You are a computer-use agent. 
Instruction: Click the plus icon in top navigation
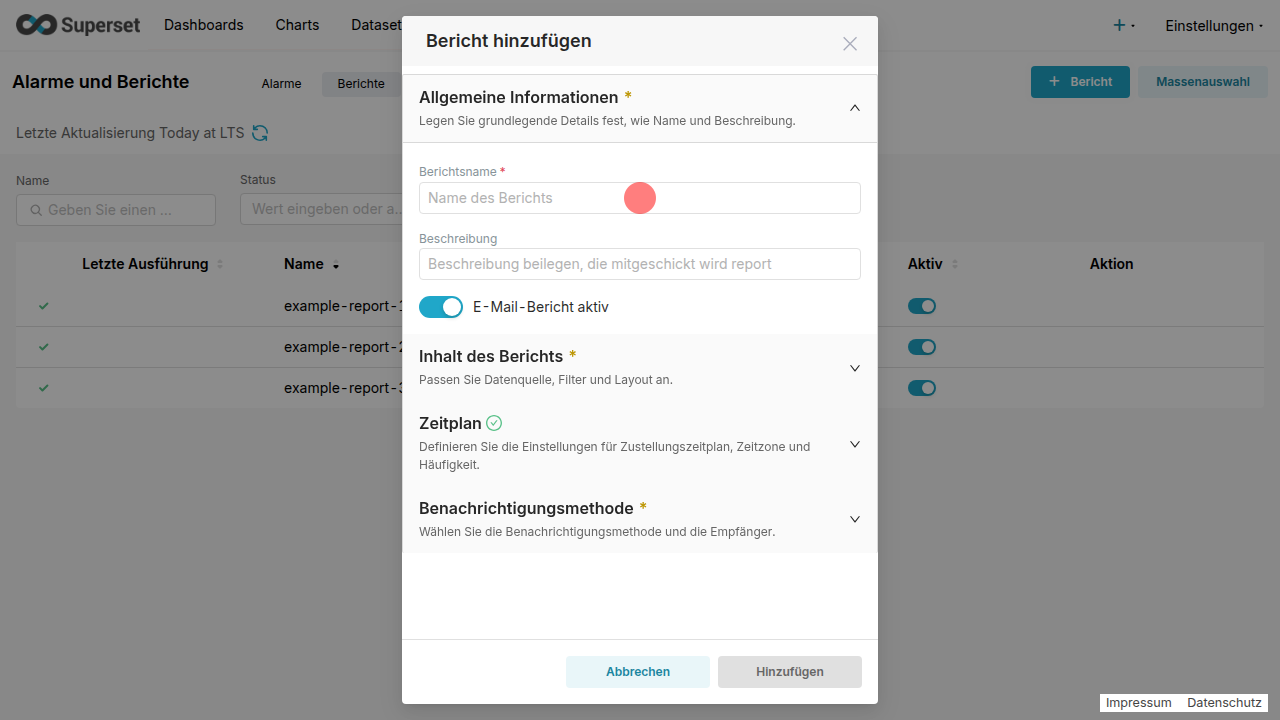[1119, 25]
